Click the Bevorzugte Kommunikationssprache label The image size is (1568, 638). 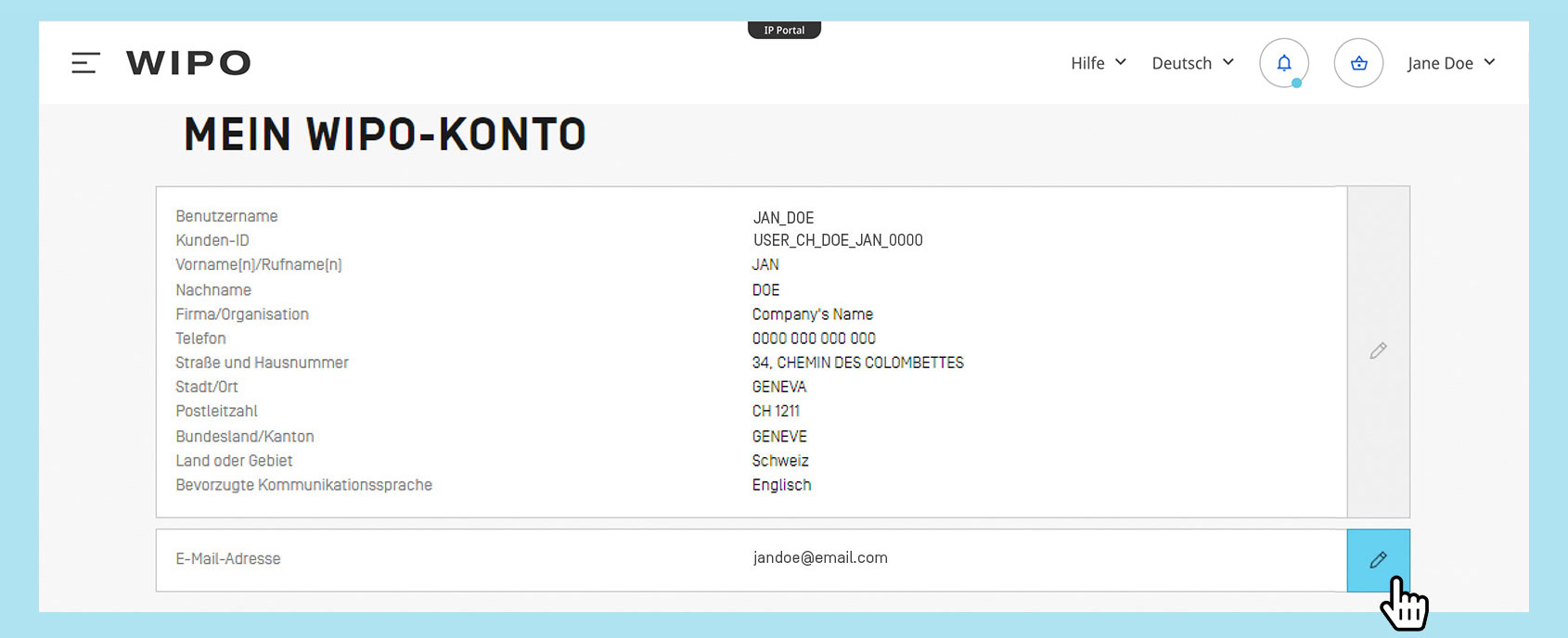pos(303,485)
